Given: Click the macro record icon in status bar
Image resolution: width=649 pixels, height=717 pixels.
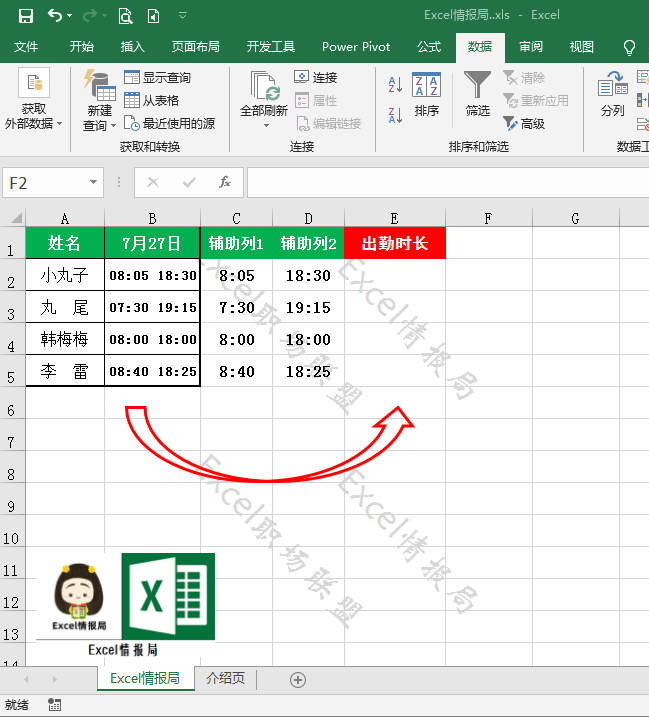Looking at the screenshot, I should pos(54,705).
